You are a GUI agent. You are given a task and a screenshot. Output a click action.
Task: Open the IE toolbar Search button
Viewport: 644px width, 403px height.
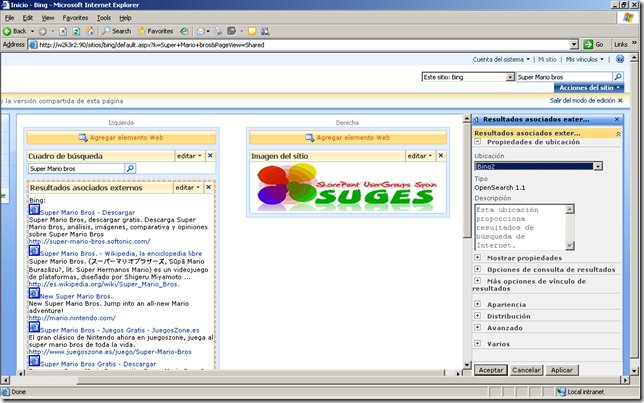[x=117, y=31]
